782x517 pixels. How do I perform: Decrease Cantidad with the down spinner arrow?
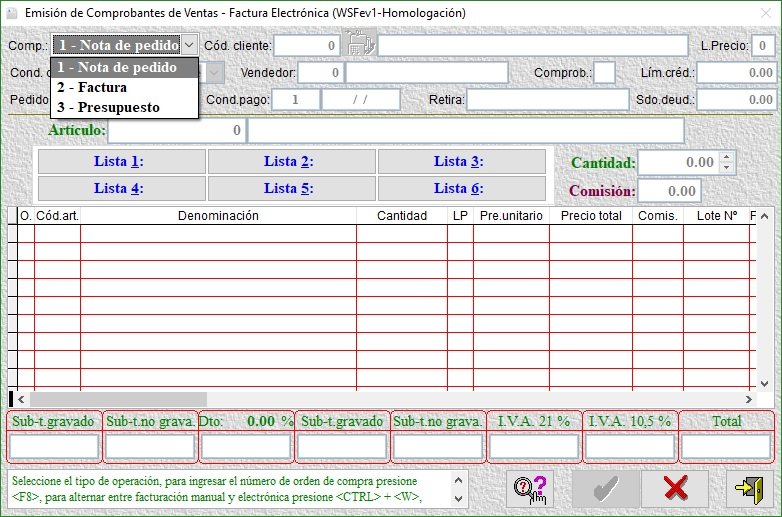(727, 167)
